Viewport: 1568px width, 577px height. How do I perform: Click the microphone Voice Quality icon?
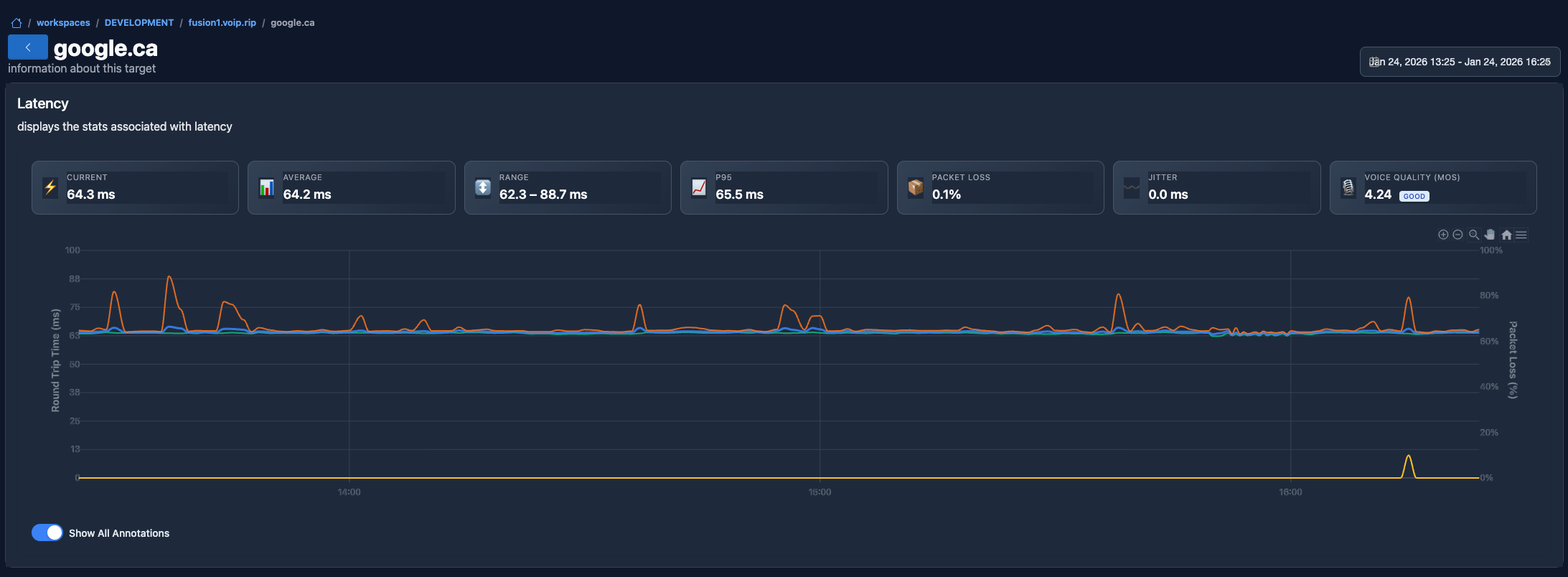coord(1348,187)
